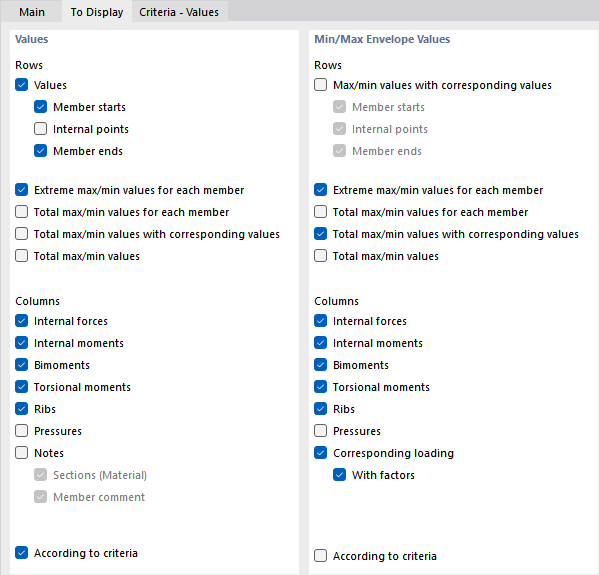
Task: Uncheck Torsional moments in Values columns
Action: (21, 387)
